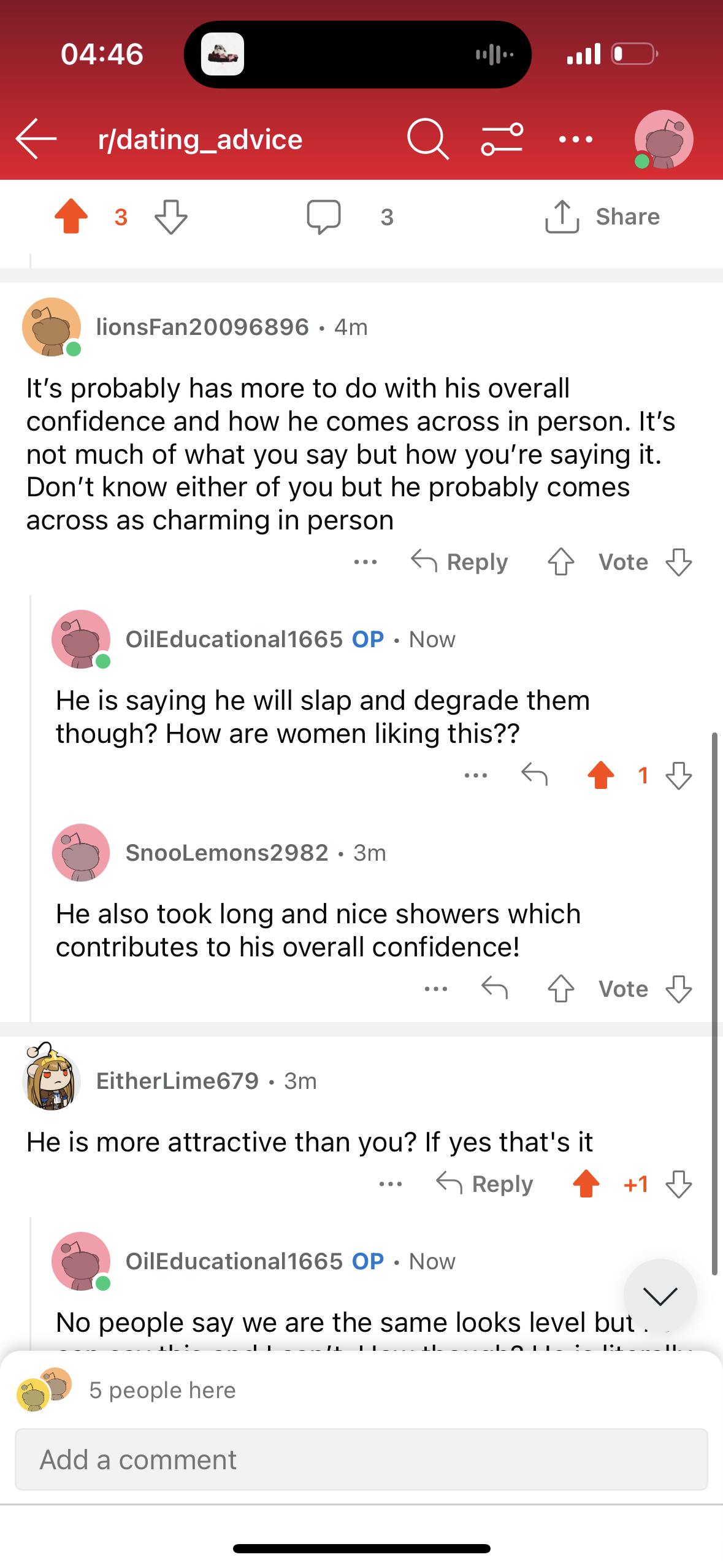Downvote the main post

(170, 217)
